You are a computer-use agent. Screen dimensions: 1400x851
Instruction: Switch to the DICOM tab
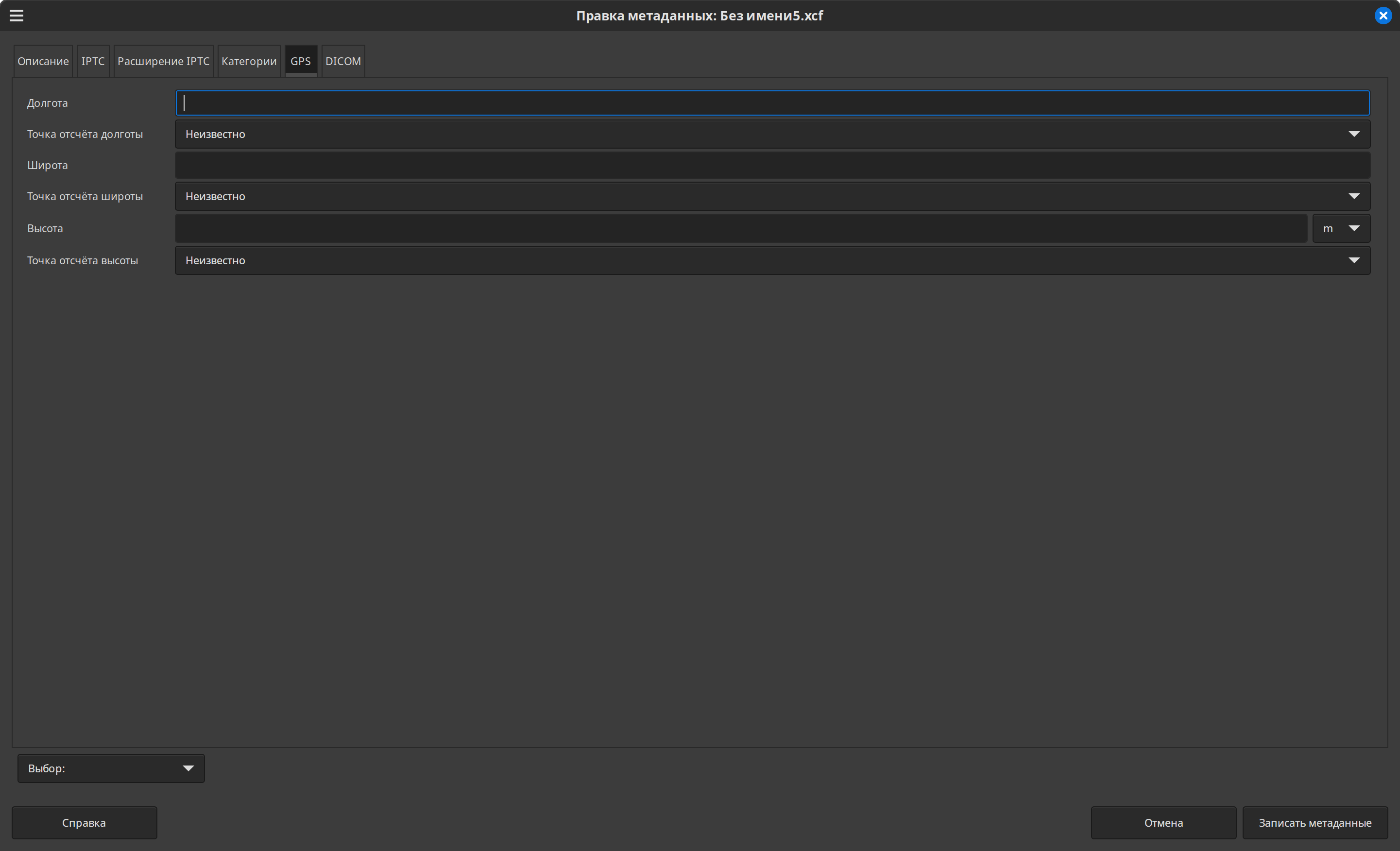tap(342, 61)
